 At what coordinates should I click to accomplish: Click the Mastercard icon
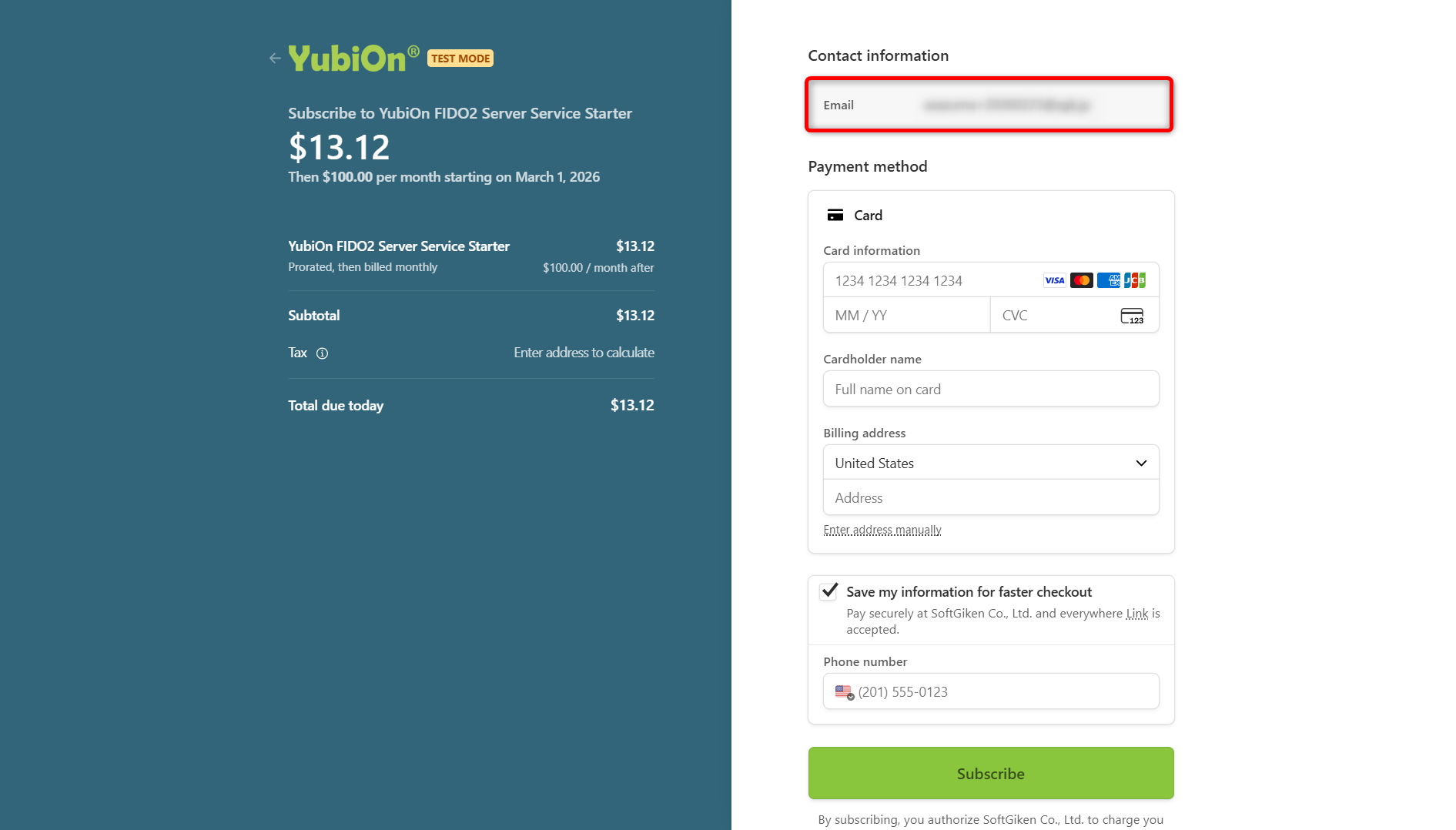1081,280
